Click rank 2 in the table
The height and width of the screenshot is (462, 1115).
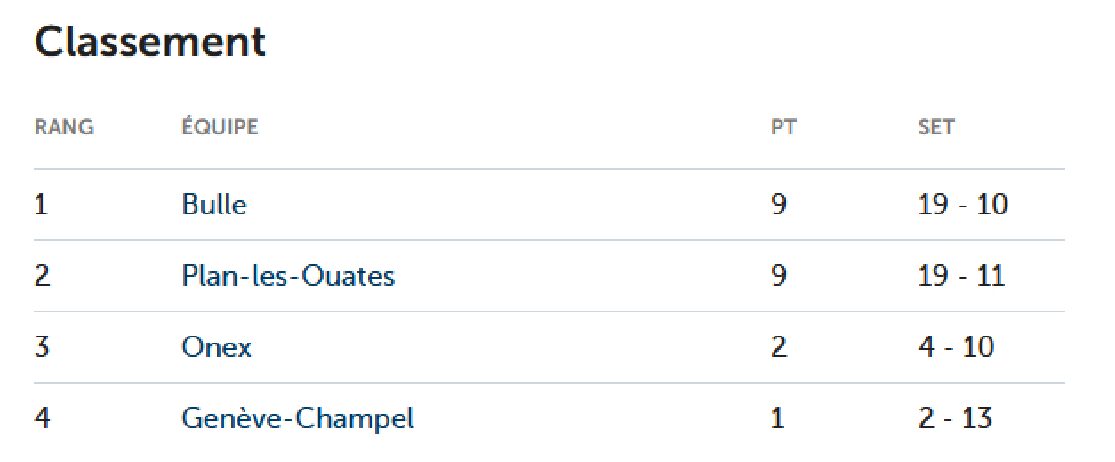42,276
